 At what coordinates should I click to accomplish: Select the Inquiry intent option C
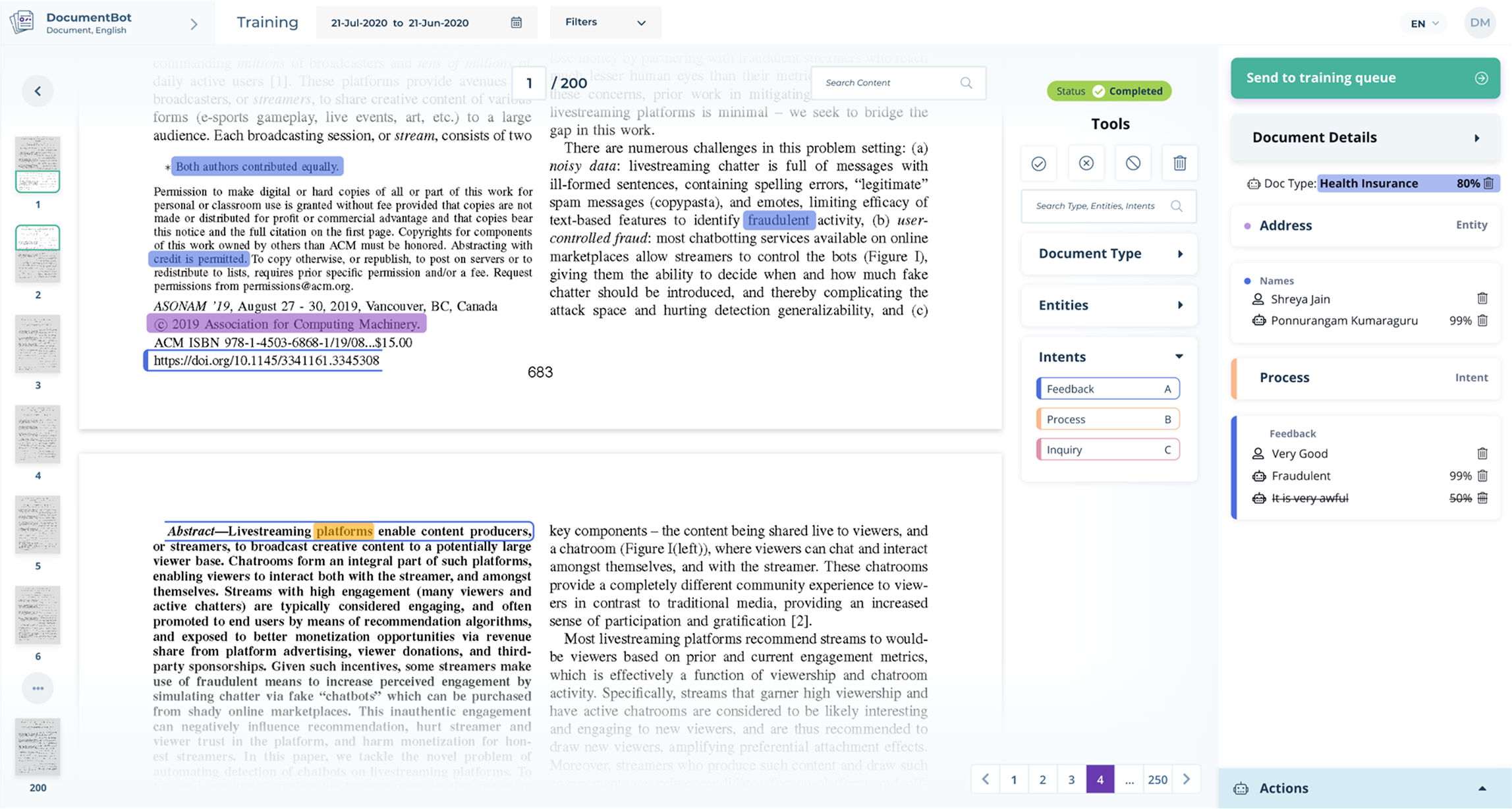(x=1107, y=450)
